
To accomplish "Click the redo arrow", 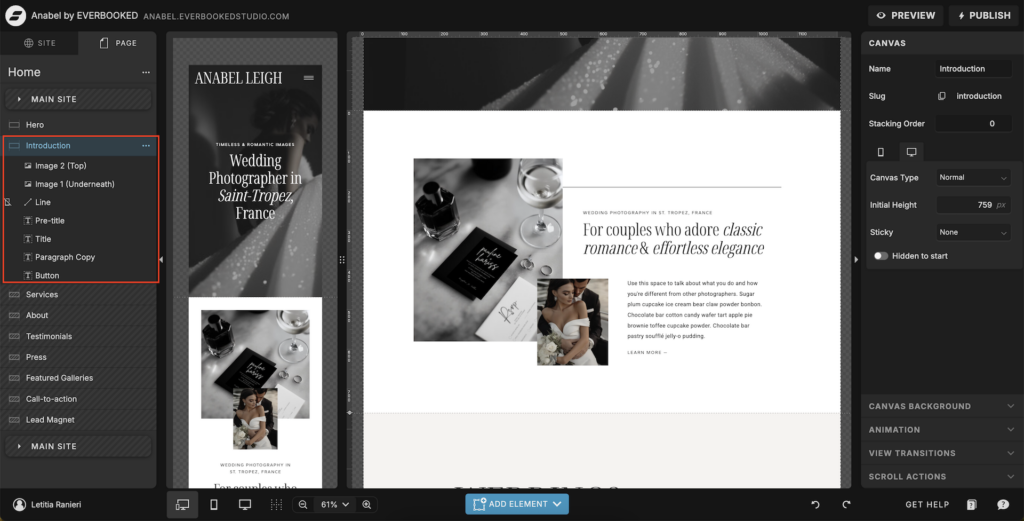I will click(x=846, y=505).
